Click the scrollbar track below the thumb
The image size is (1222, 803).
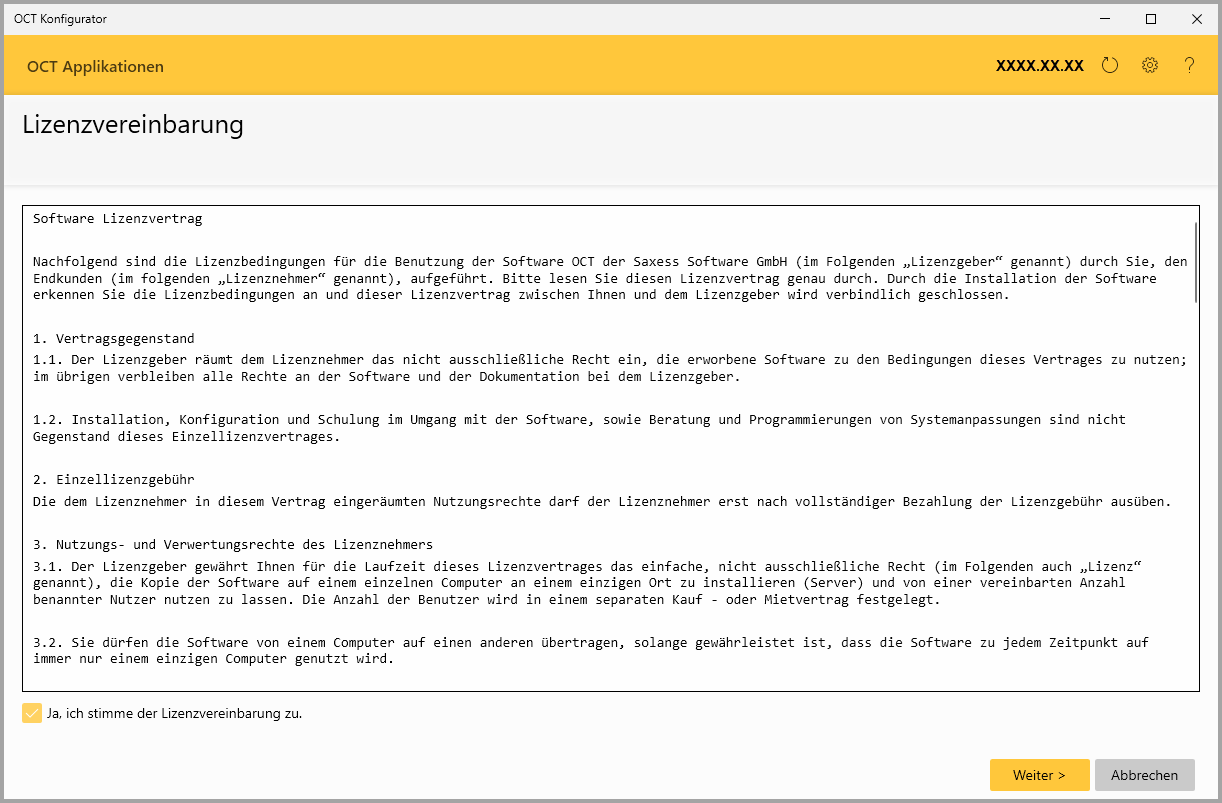[1194, 500]
